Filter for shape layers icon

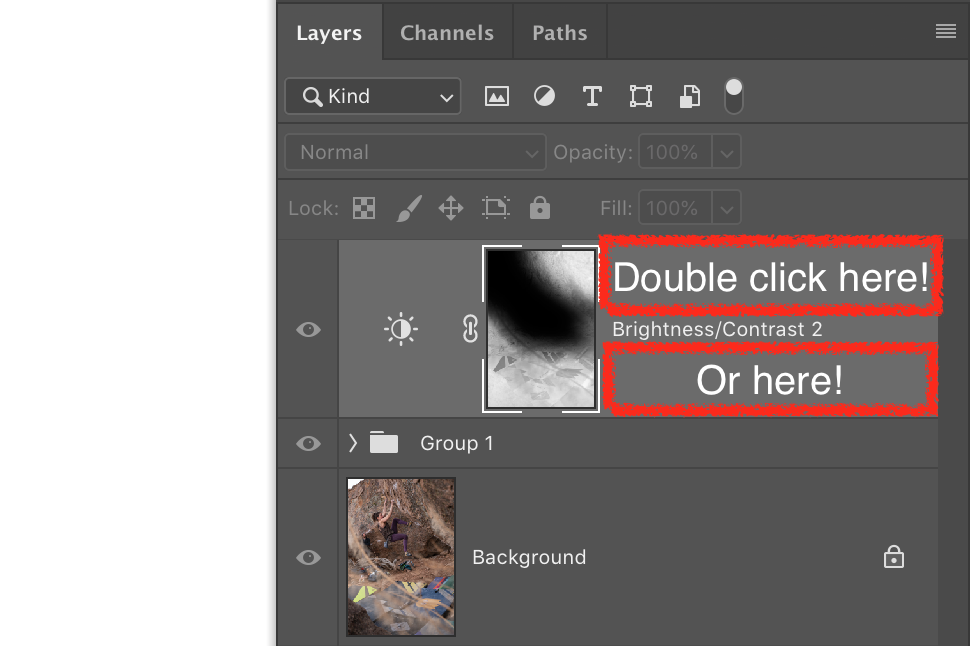640,96
